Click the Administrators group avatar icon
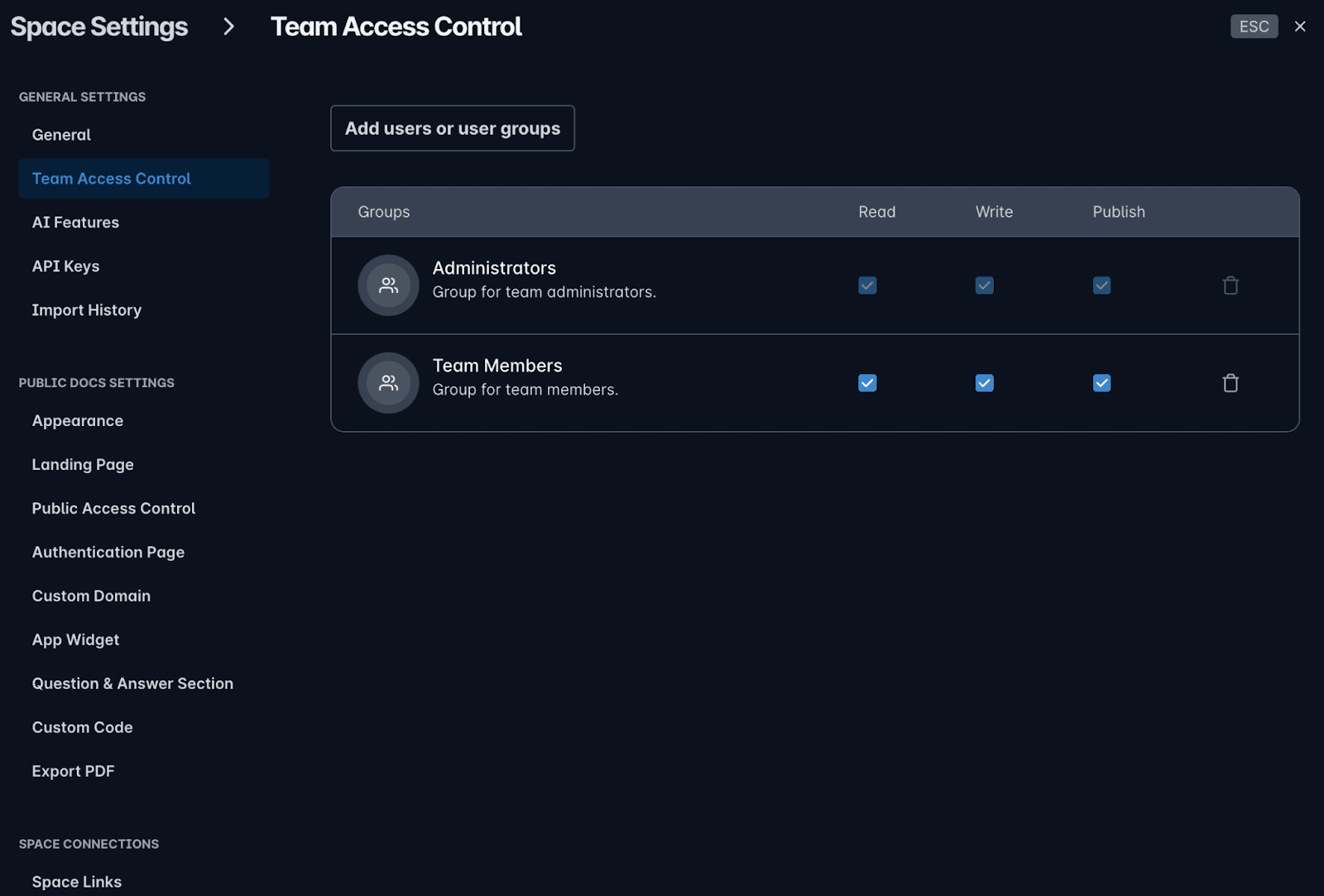 388,285
